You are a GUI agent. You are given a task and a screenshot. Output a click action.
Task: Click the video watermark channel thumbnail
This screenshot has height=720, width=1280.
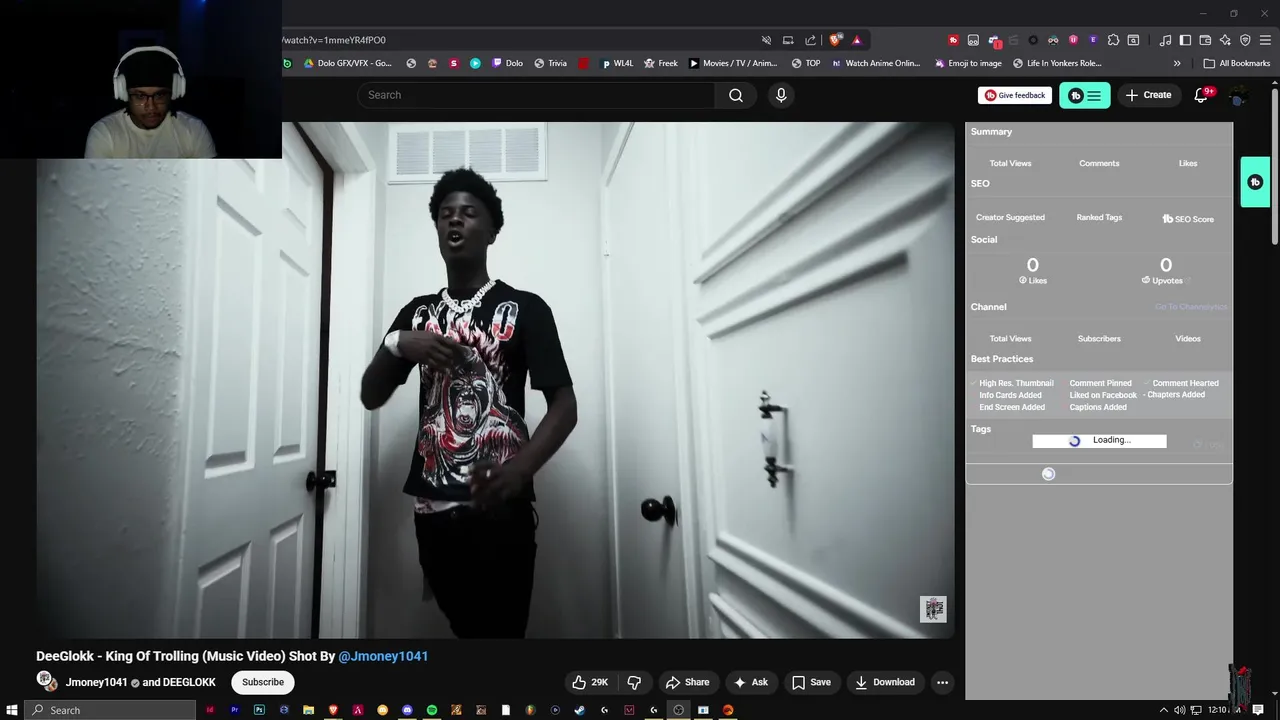tap(933, 609)
